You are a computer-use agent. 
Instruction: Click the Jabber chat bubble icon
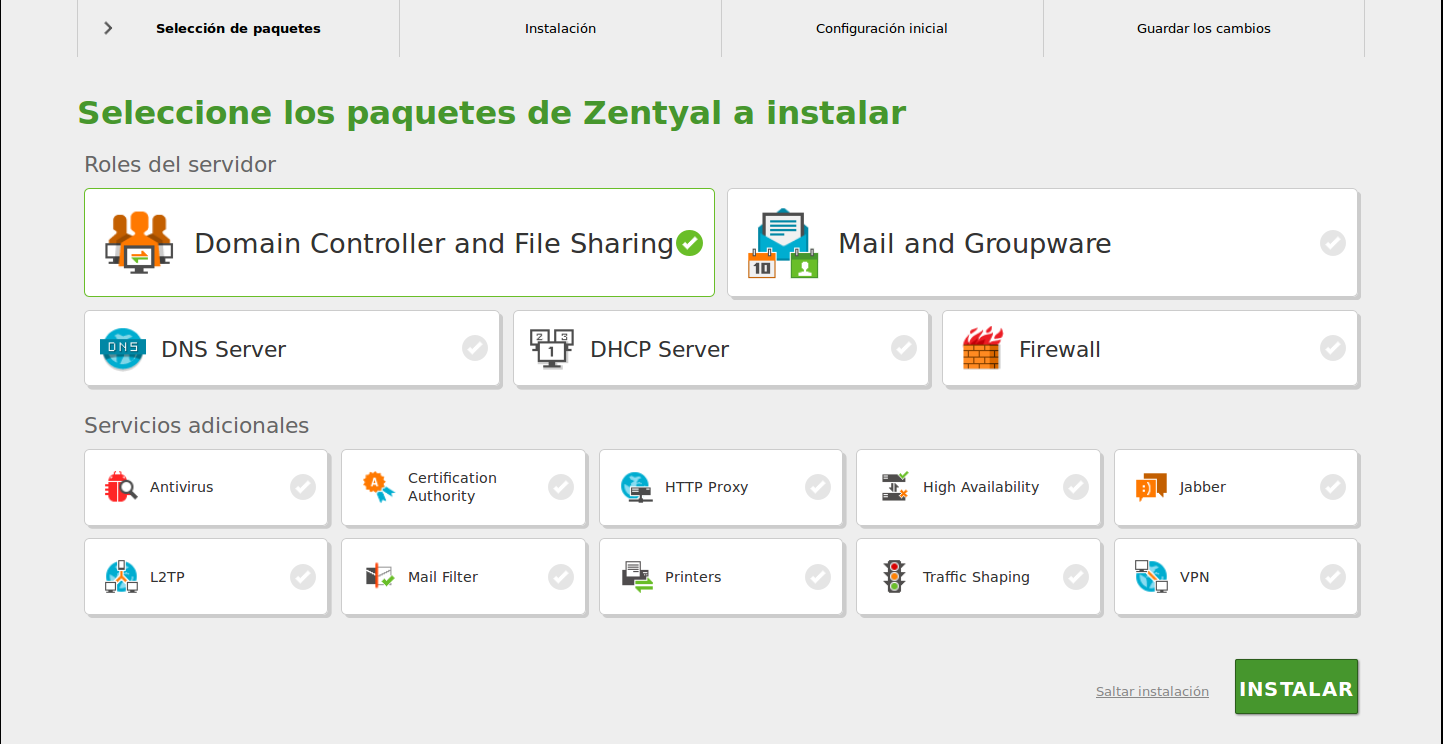click(x=1151, y=487)
